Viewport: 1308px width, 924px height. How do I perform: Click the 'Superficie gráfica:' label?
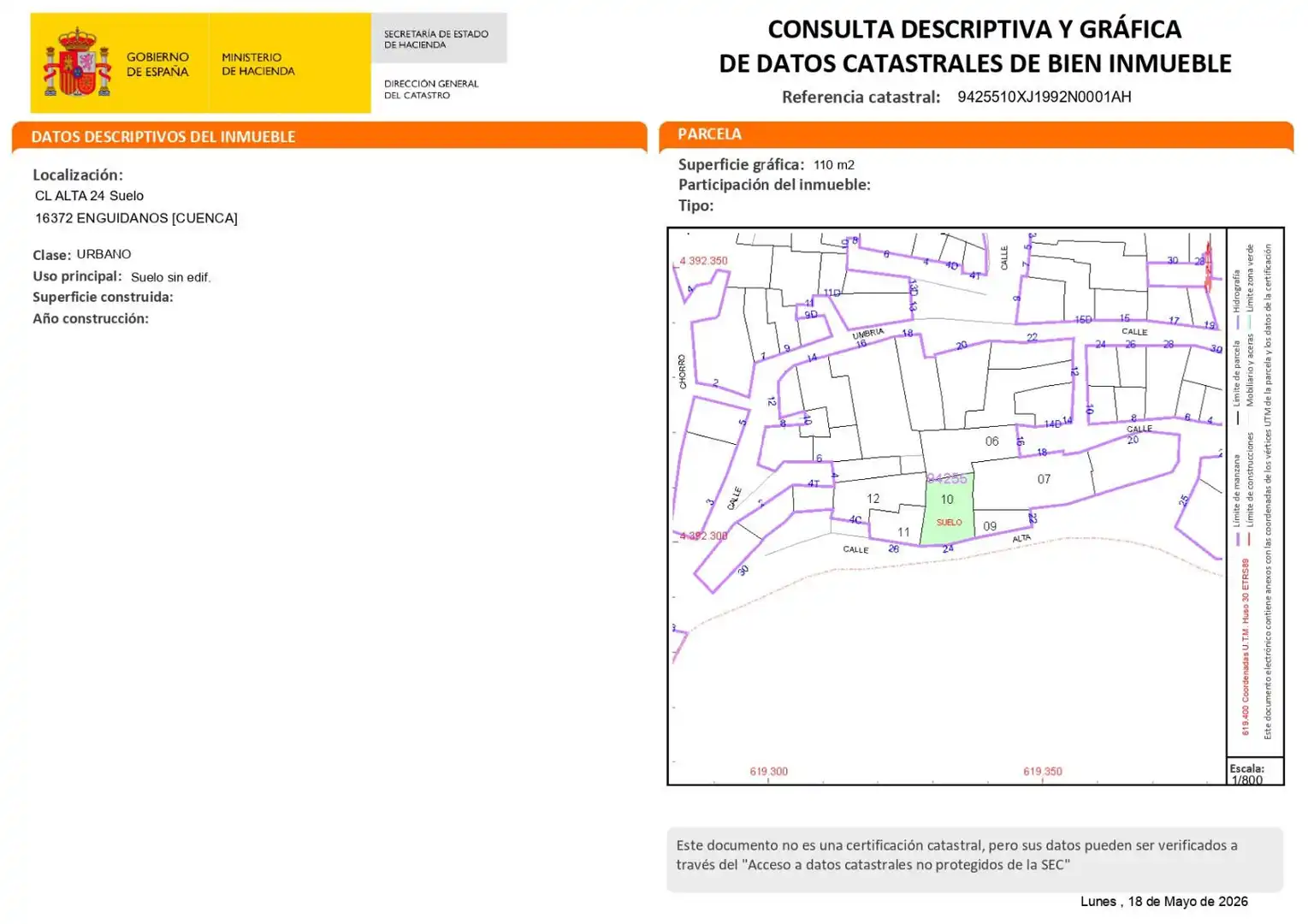pyautogui.click(x=741, y=164)
